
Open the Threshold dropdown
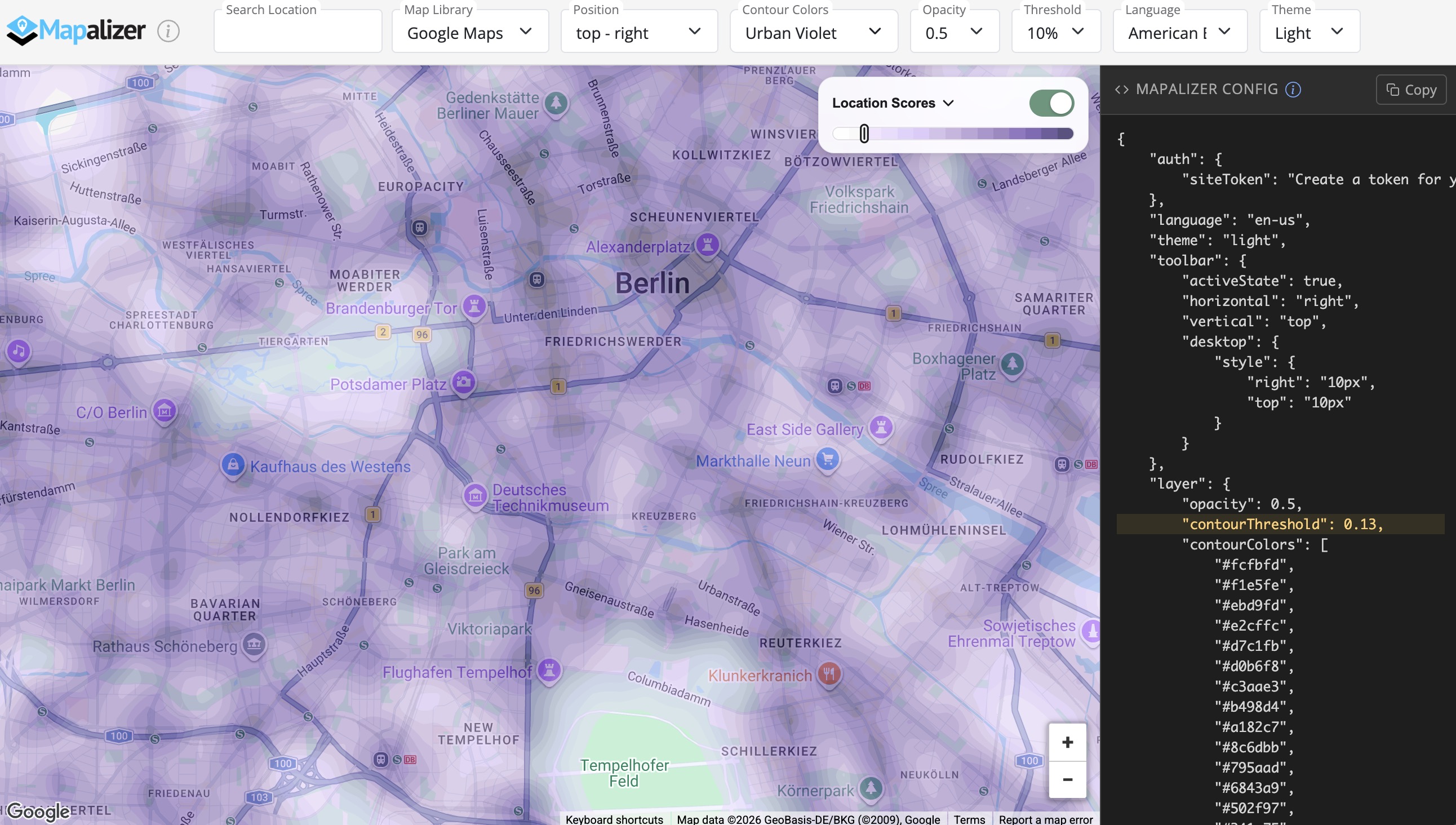click(1056, 32)
